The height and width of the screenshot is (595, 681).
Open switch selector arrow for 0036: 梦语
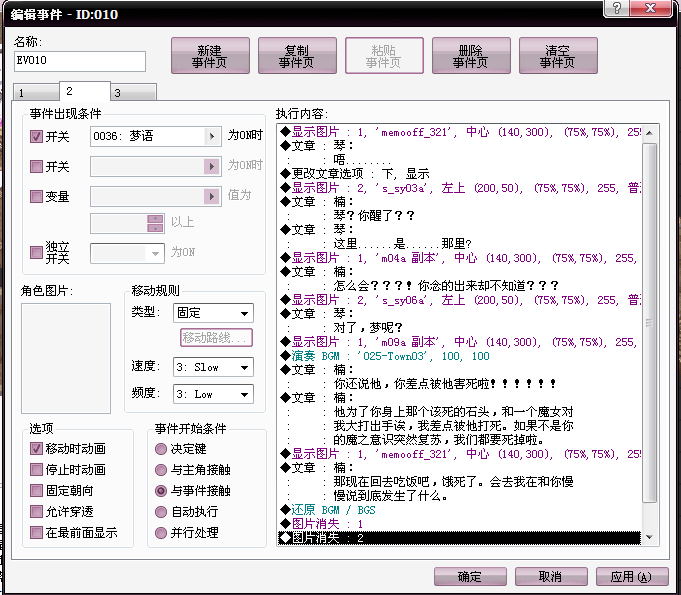point(212,136)
